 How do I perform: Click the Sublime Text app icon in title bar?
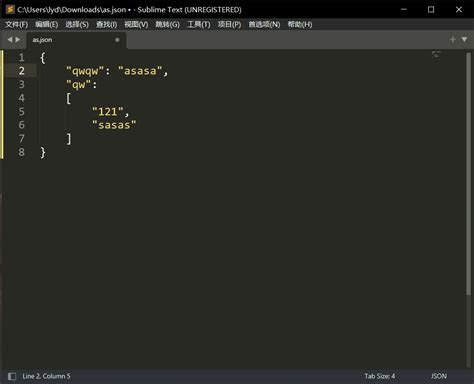[10, 9]
